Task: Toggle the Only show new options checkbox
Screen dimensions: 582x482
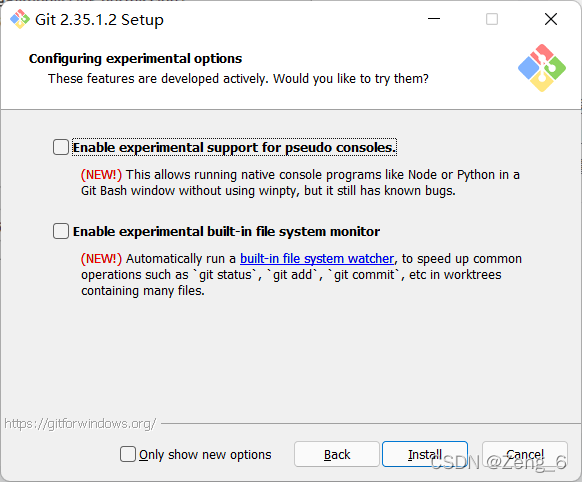Action: [128, 454]
